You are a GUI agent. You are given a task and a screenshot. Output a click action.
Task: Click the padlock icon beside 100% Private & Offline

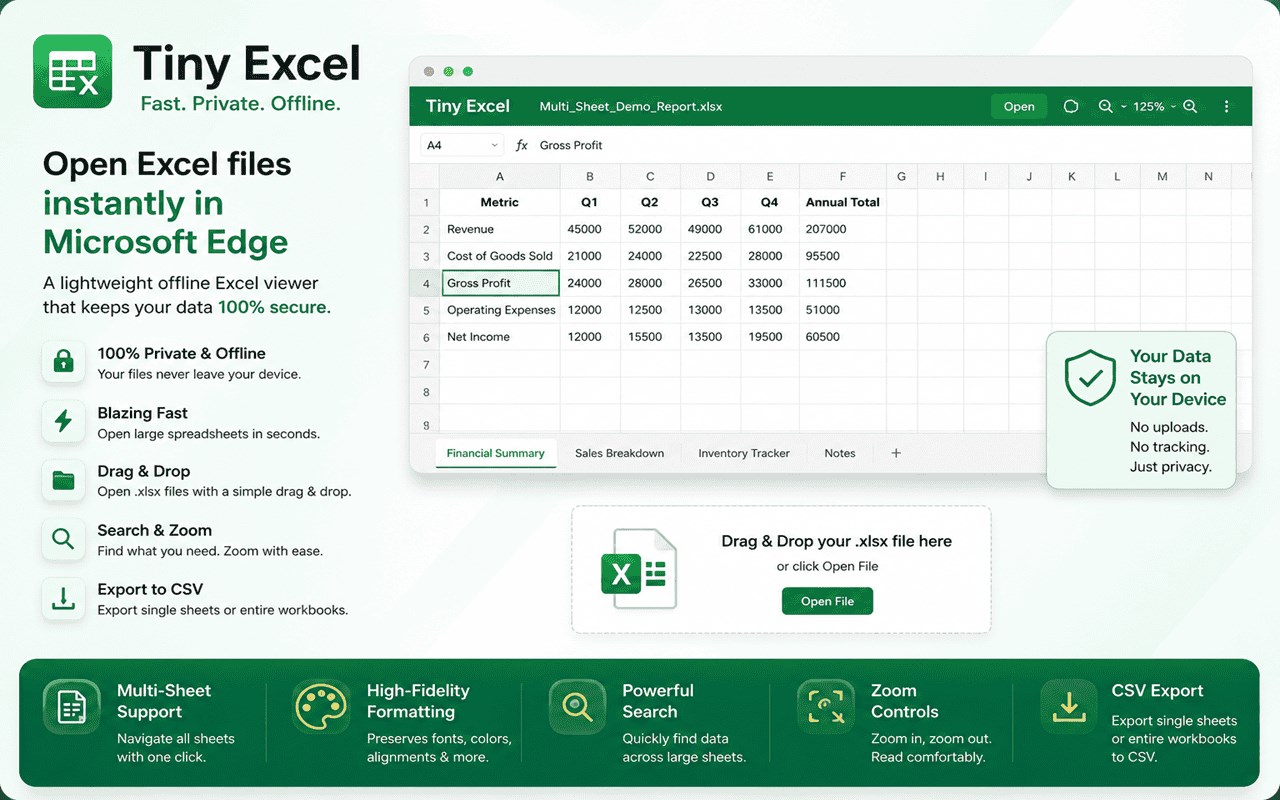pyautogui.click(x=63, y=361)
